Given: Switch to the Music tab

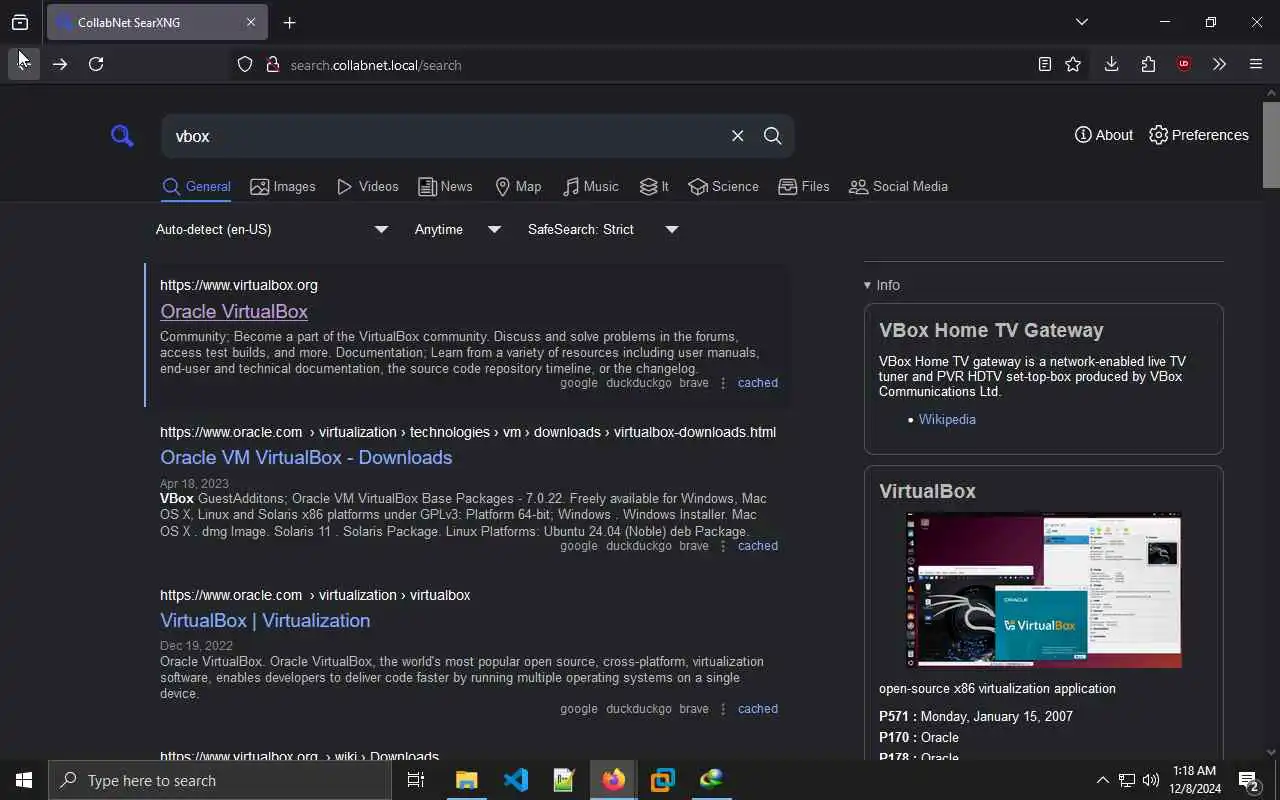Looking at the screenshot, I should [591, 186].
